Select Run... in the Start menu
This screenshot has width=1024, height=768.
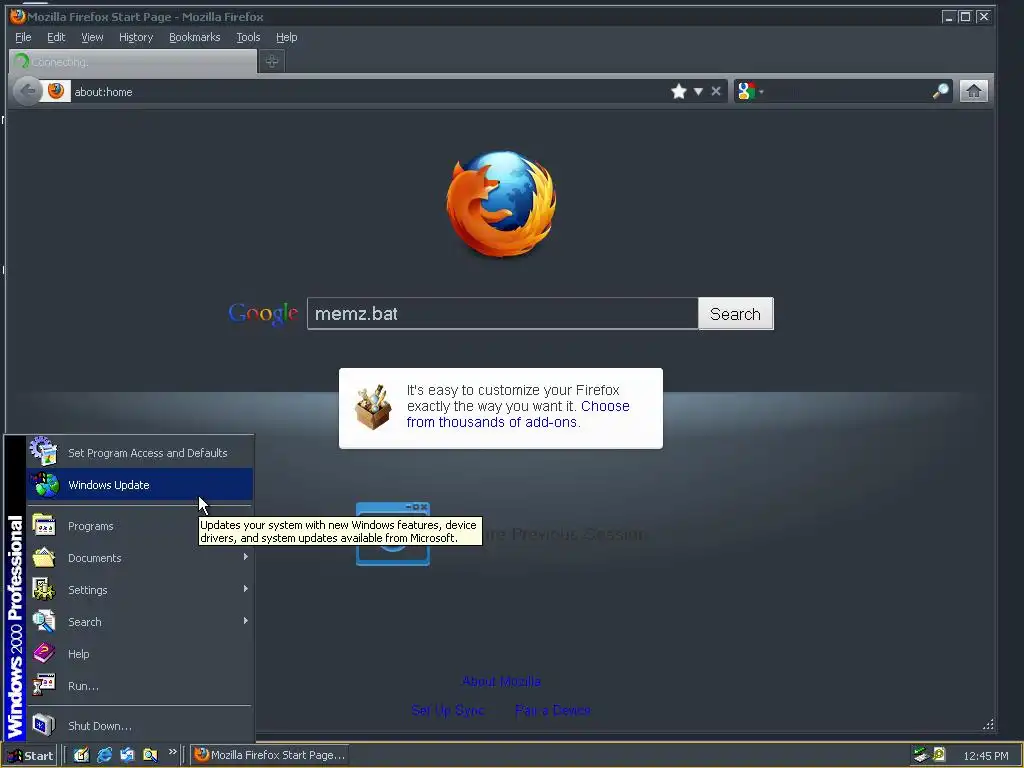140,686
